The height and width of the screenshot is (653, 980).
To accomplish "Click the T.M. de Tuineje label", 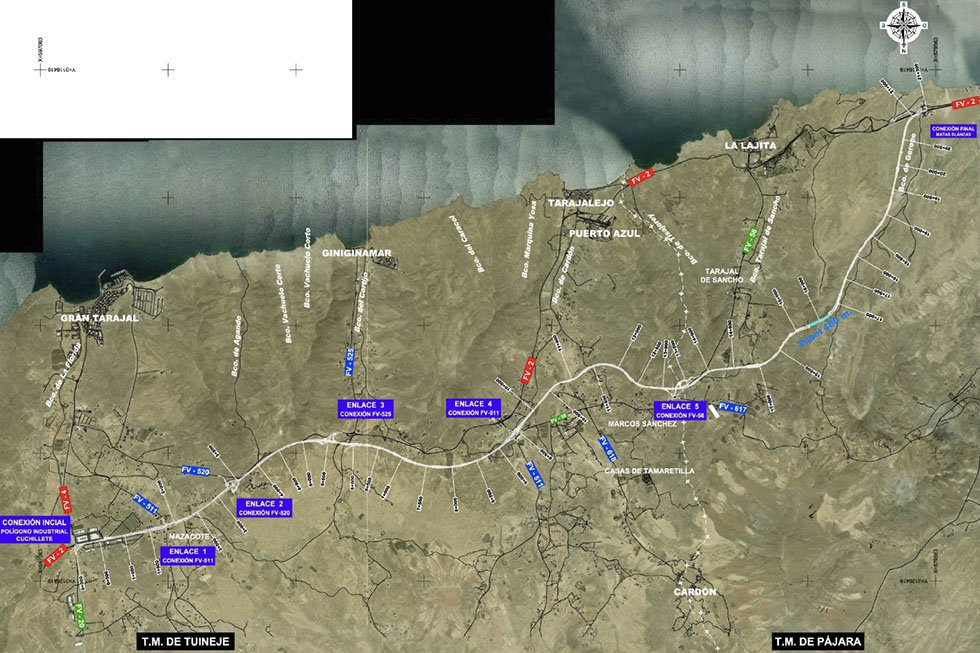I will pos(184,641).
